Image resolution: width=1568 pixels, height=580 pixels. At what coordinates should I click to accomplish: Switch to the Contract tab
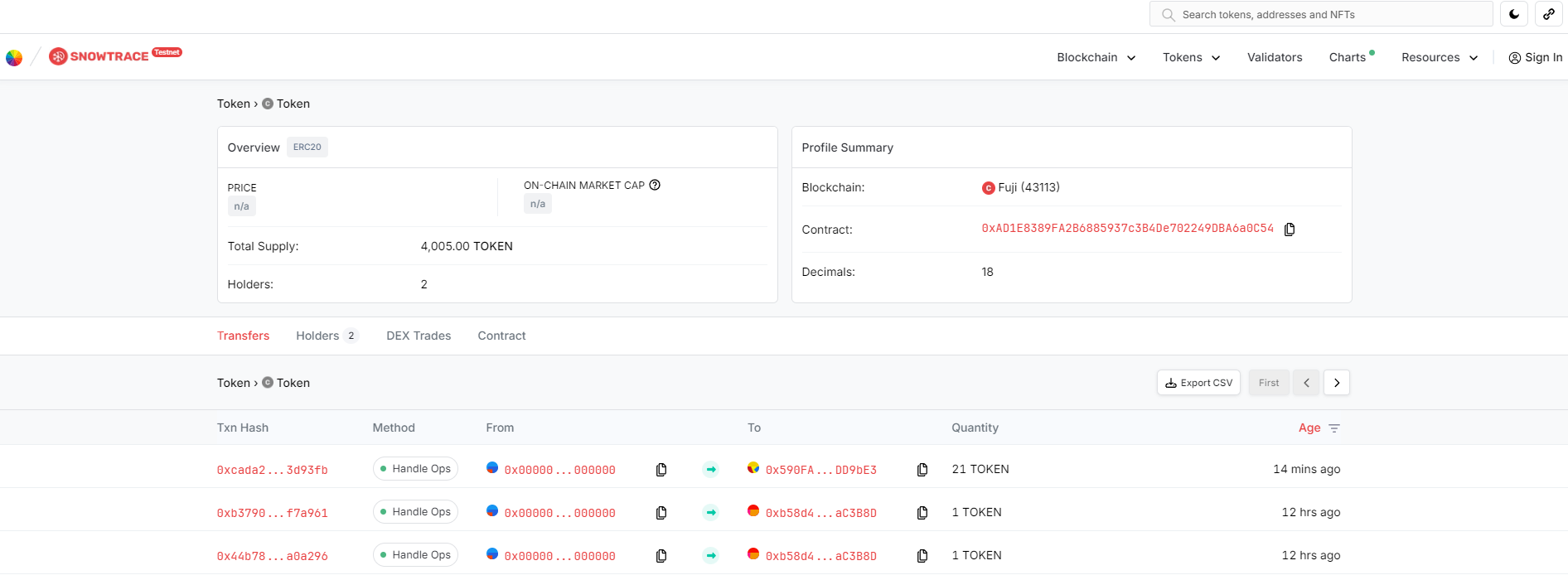coord(501,336)
